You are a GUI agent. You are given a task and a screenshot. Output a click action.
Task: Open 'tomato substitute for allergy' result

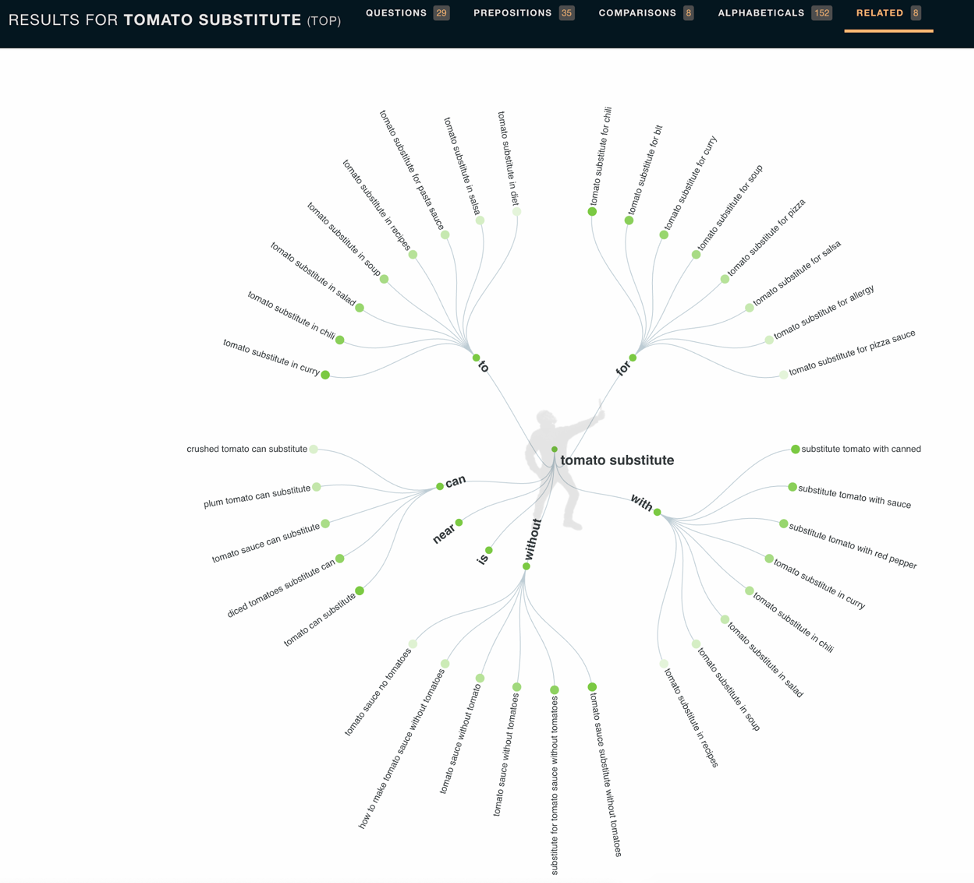tap(823, 312)
